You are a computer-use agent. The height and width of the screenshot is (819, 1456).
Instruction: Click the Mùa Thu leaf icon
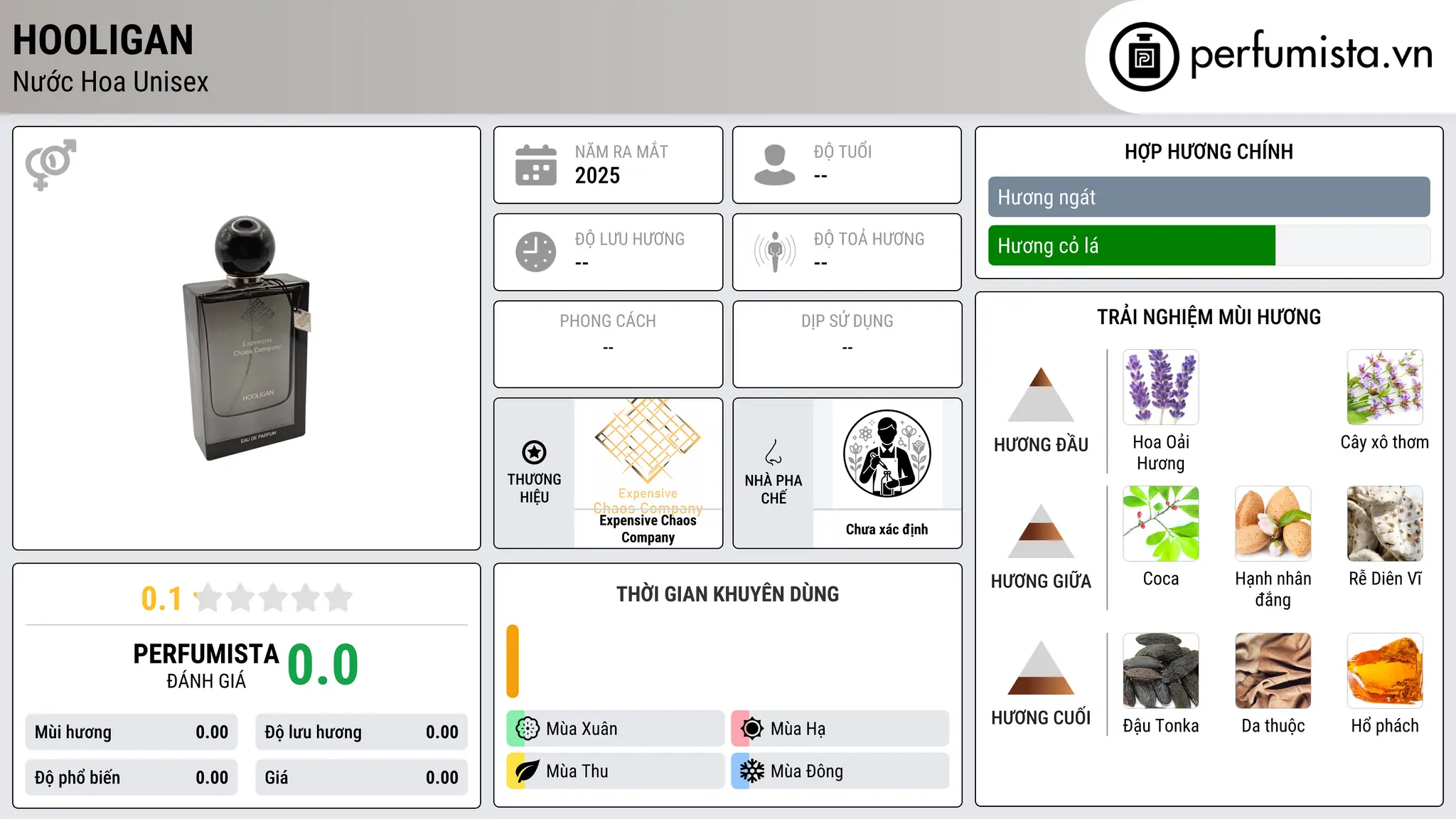[528, 771]
